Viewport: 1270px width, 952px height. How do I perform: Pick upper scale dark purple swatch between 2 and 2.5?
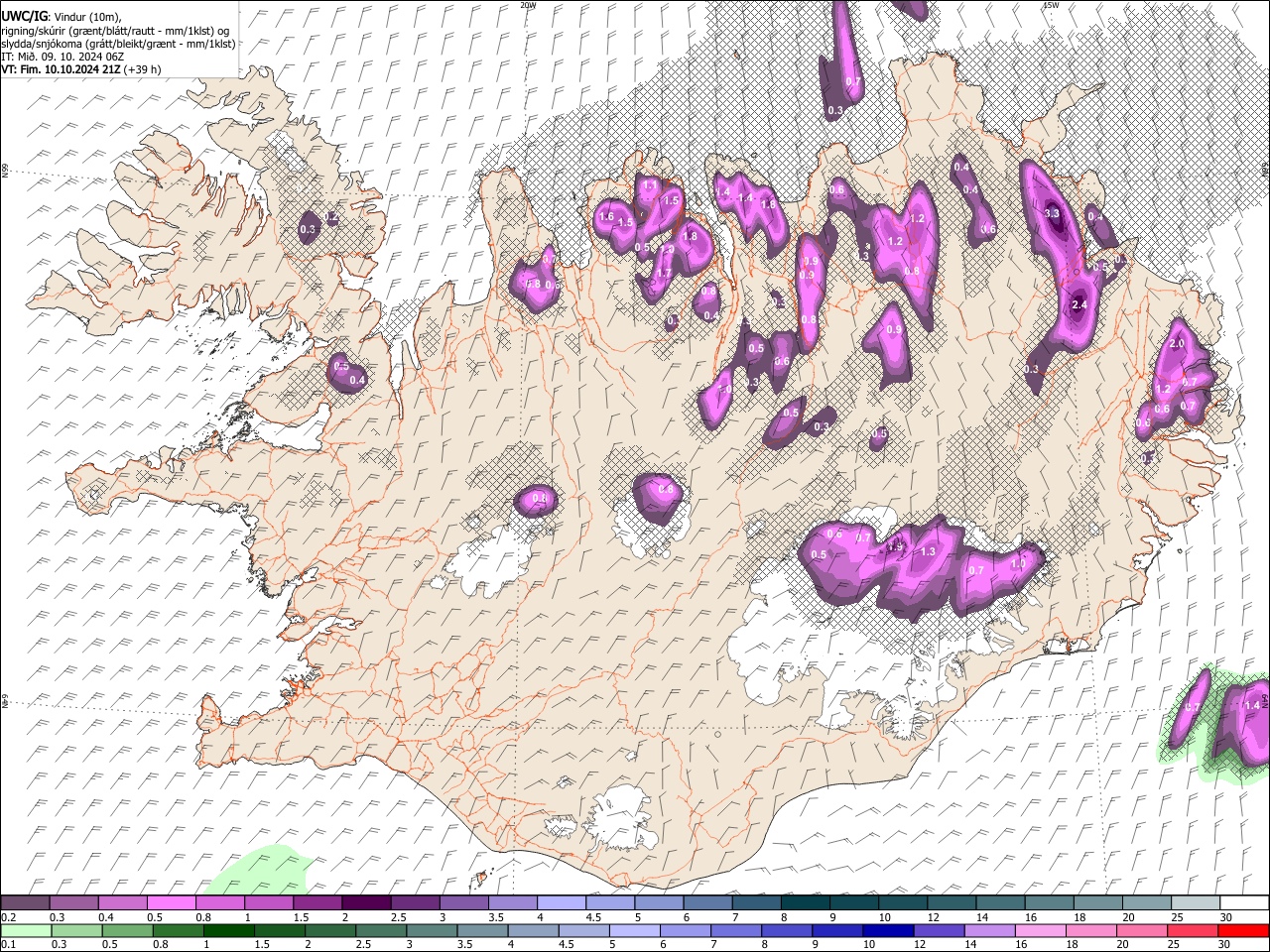point(366,902)
